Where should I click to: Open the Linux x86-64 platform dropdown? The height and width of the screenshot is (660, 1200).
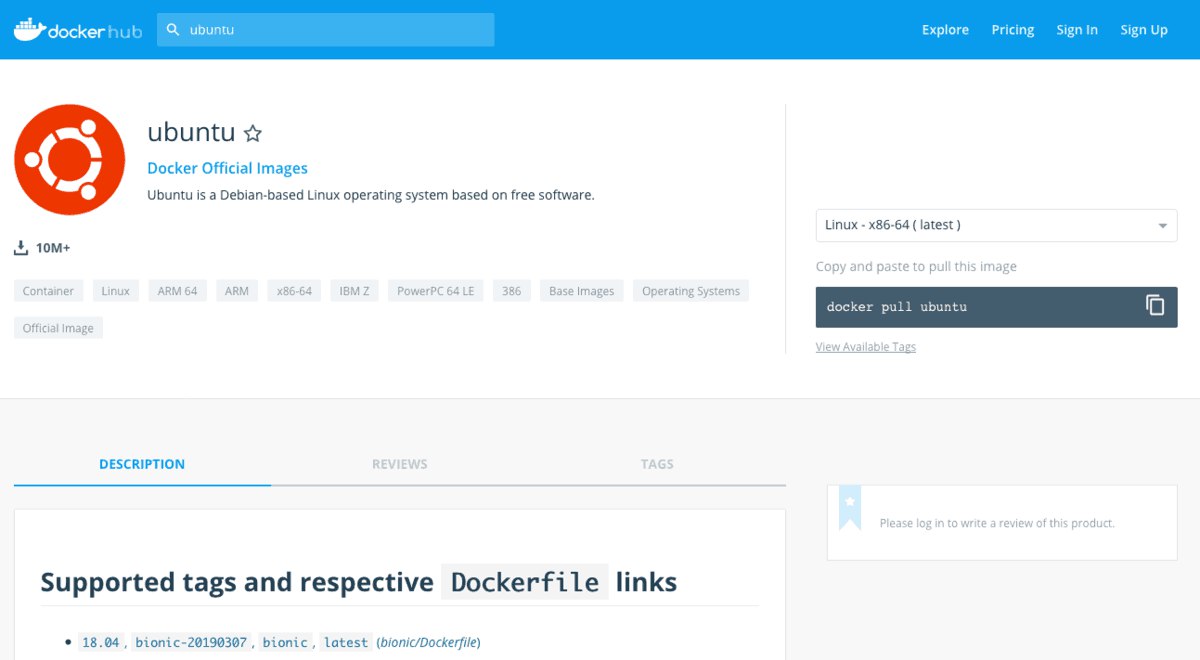(x=996, y=225)
